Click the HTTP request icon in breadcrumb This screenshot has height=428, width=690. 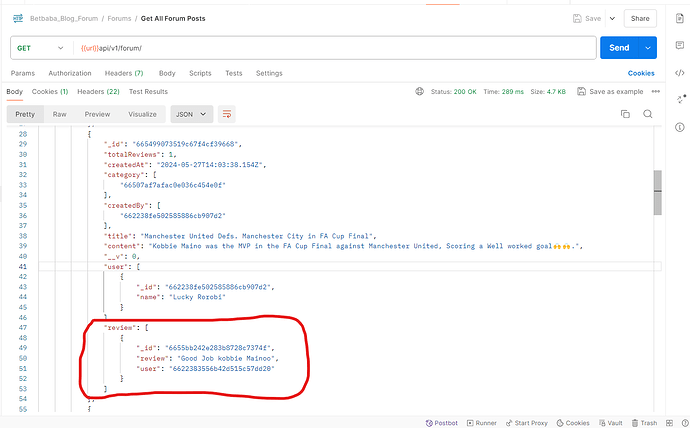tap(19, 18)
